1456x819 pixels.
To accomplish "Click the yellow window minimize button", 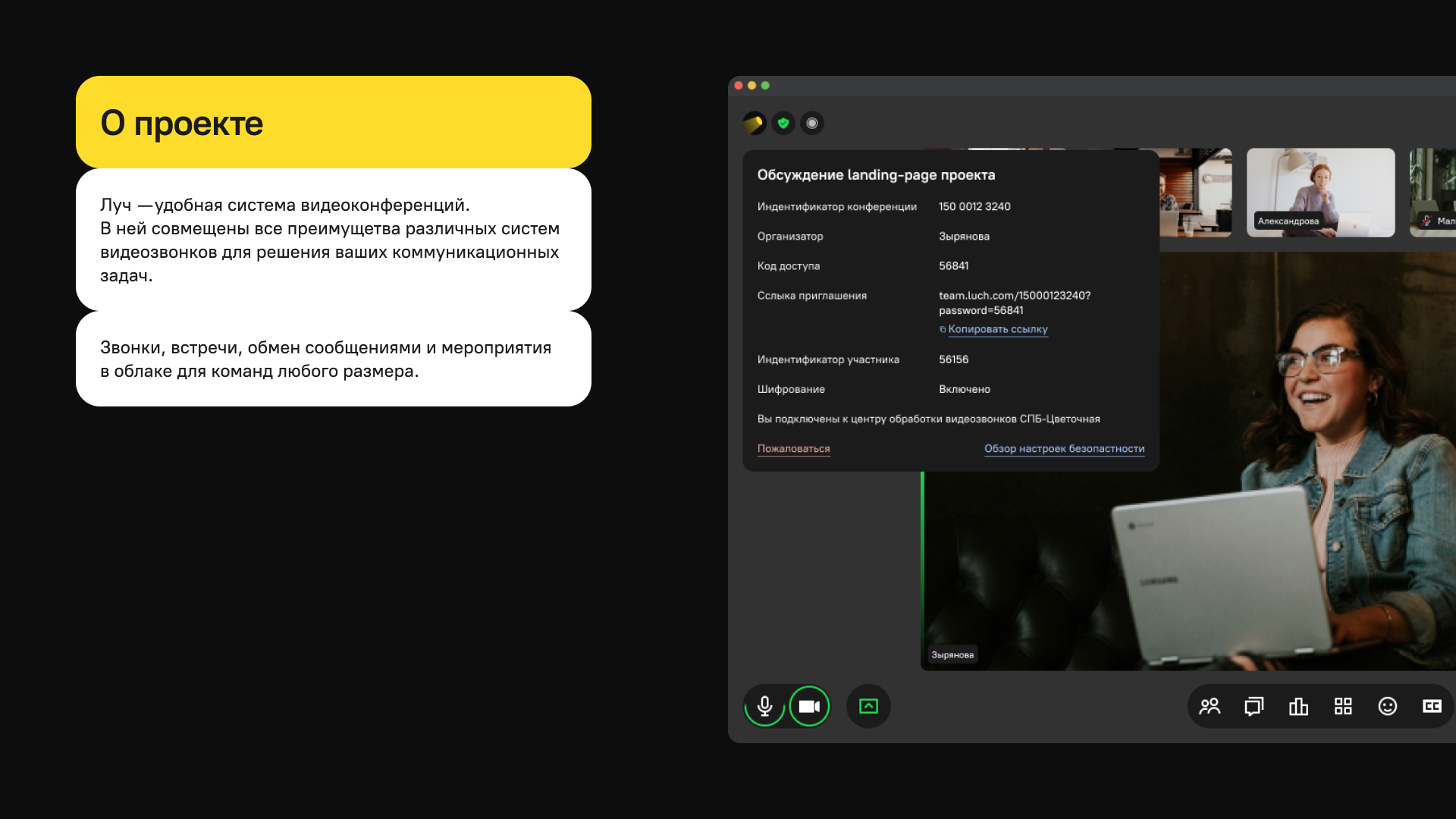I will point(752,86).
